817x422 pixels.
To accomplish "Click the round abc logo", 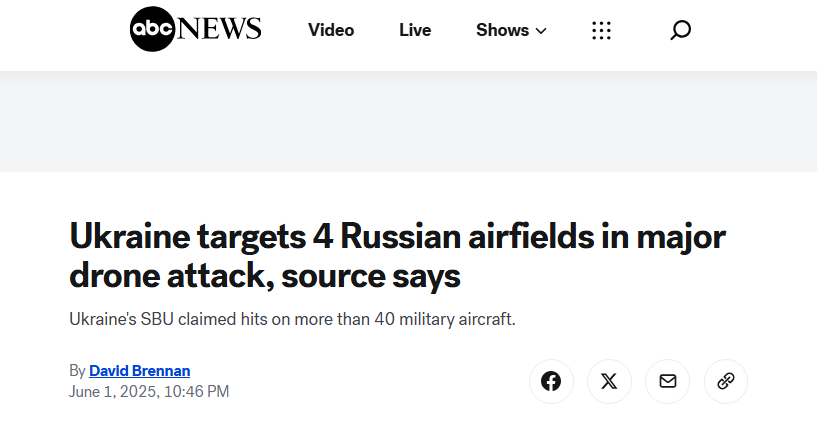I will 152,29.
